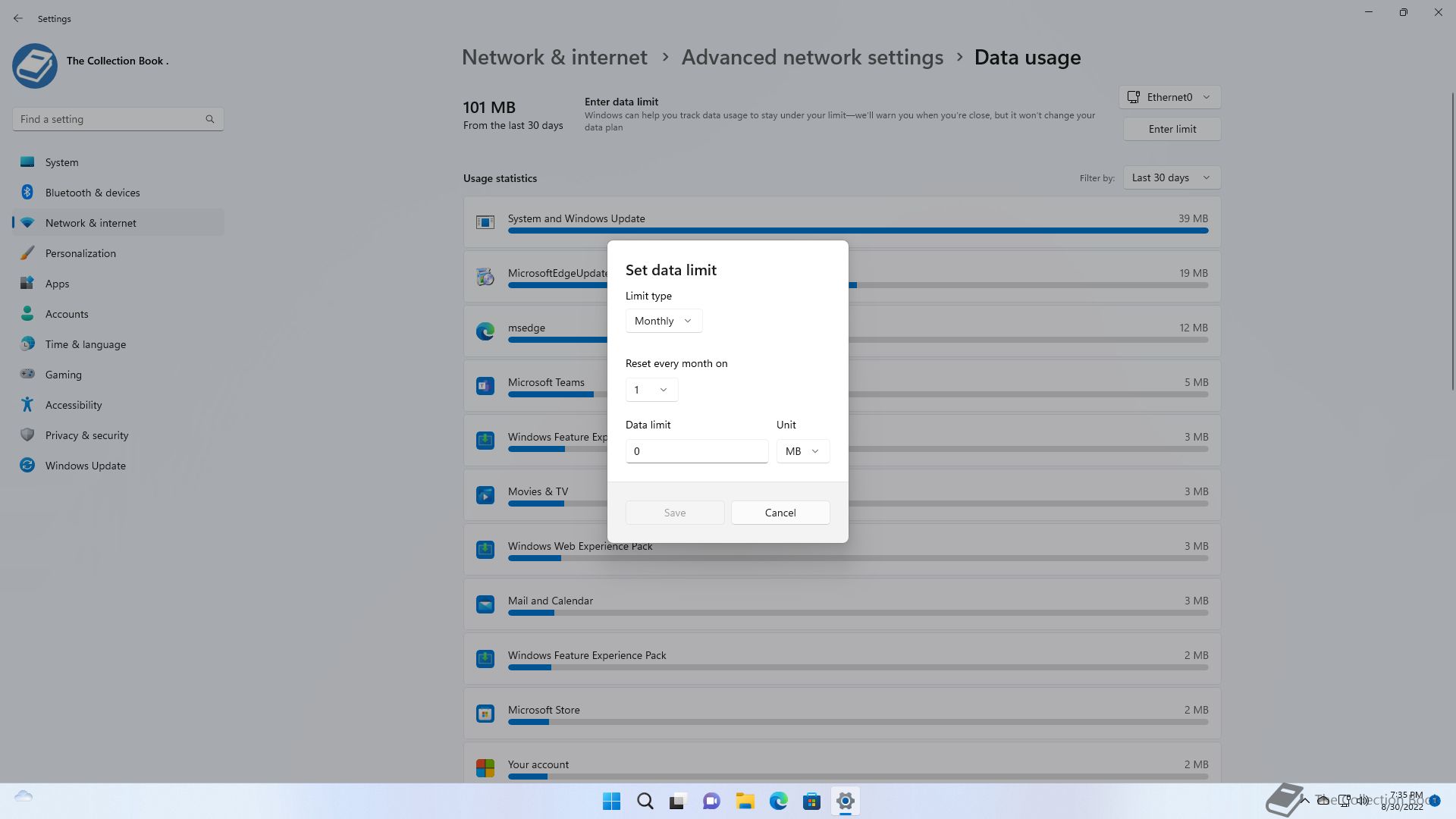Open Task View from taskbar

pos(678,801)
